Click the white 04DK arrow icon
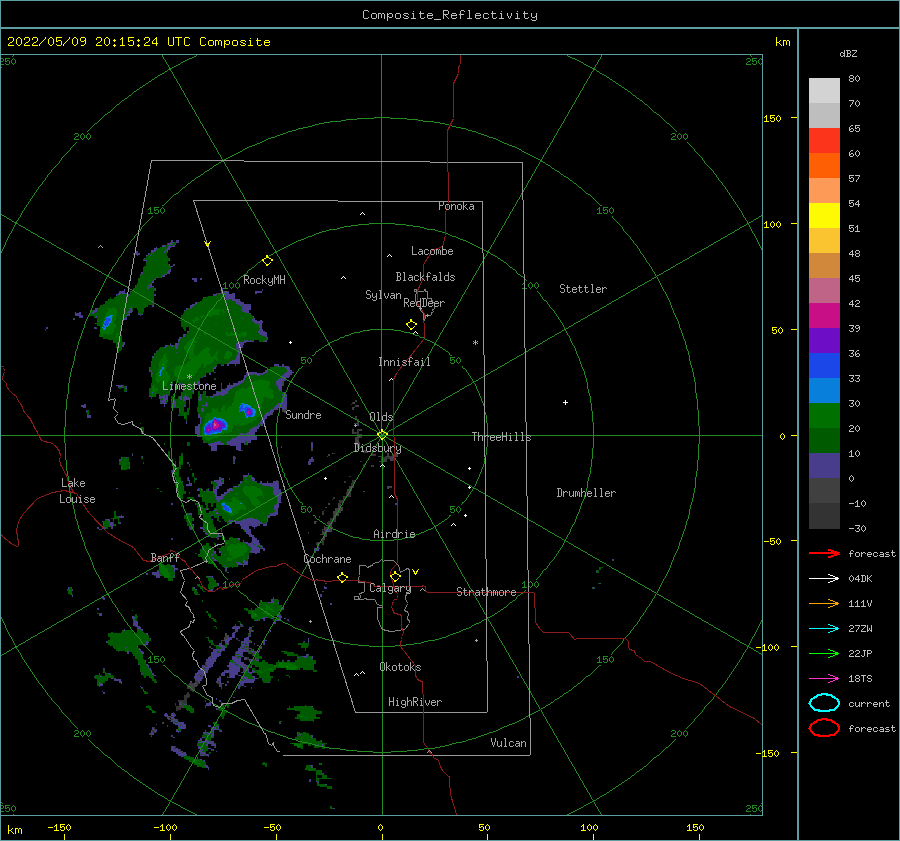This screenshot has width=900, height=841. (x=824, y=578)
